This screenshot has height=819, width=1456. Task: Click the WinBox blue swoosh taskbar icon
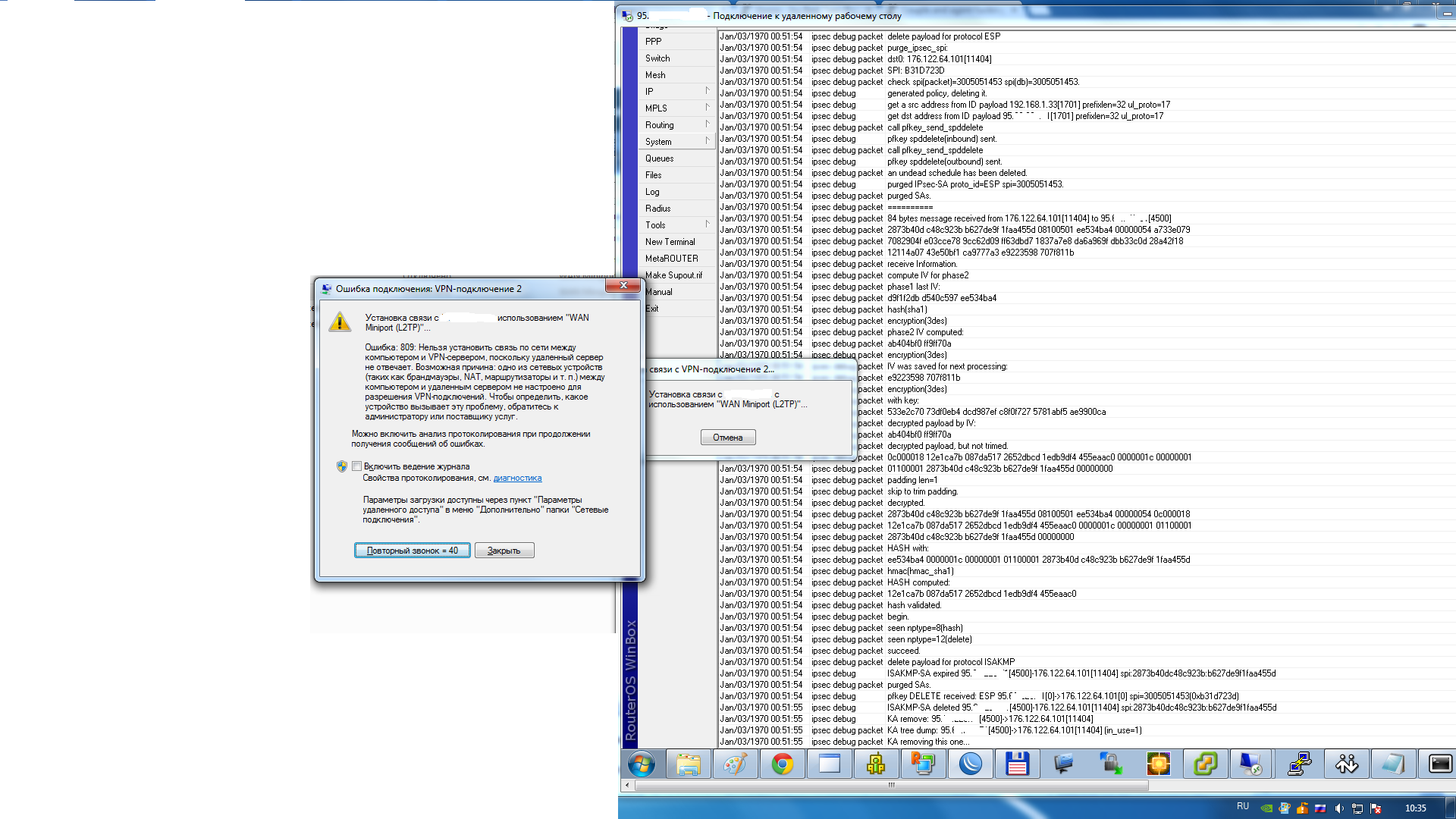point(970,764)
